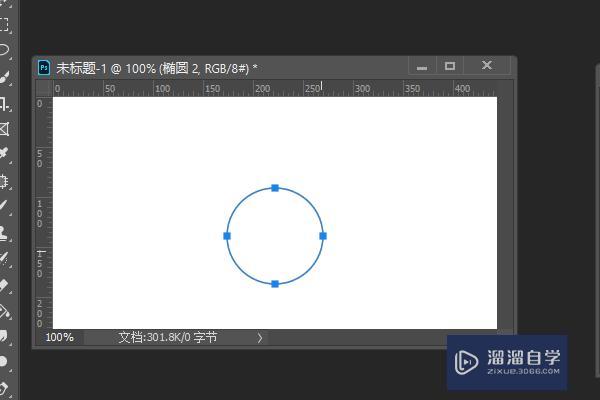This screenshot has height=400, width=600.
Task: Click the document title 未标题-1 @ 100%
Action: [x=106, y=69]
